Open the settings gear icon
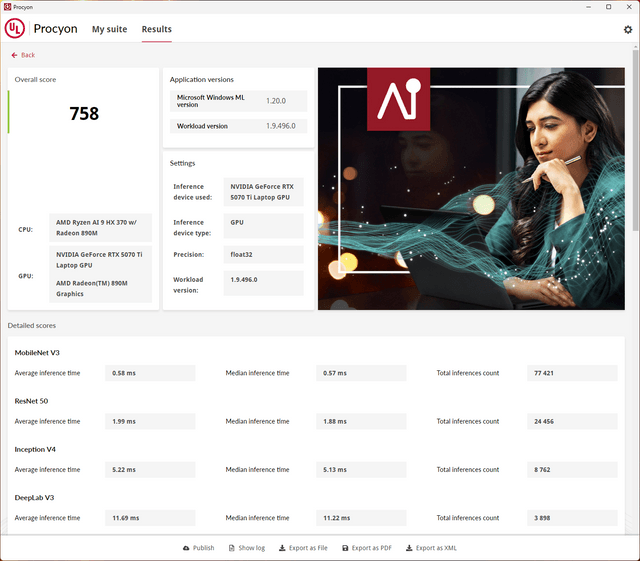 click(x=628, y=29)
